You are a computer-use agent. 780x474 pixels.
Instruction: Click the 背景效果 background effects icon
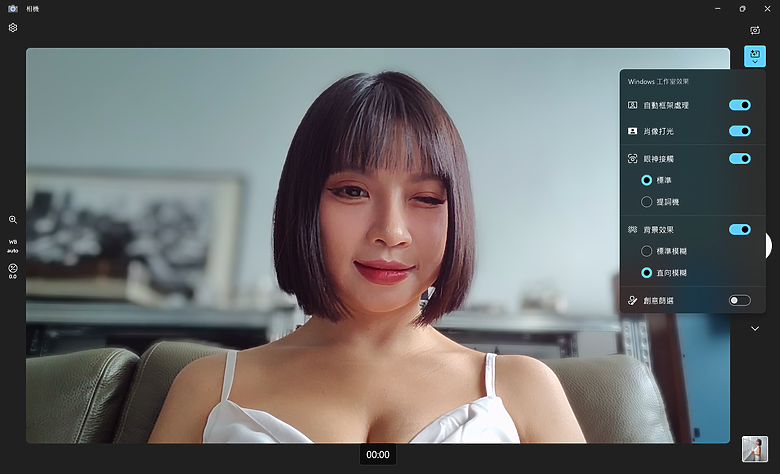632,229
